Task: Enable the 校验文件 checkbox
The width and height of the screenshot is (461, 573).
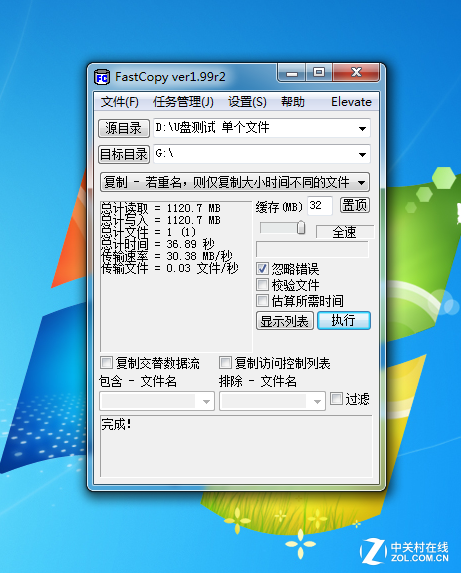Action: (x=262, y=284)
